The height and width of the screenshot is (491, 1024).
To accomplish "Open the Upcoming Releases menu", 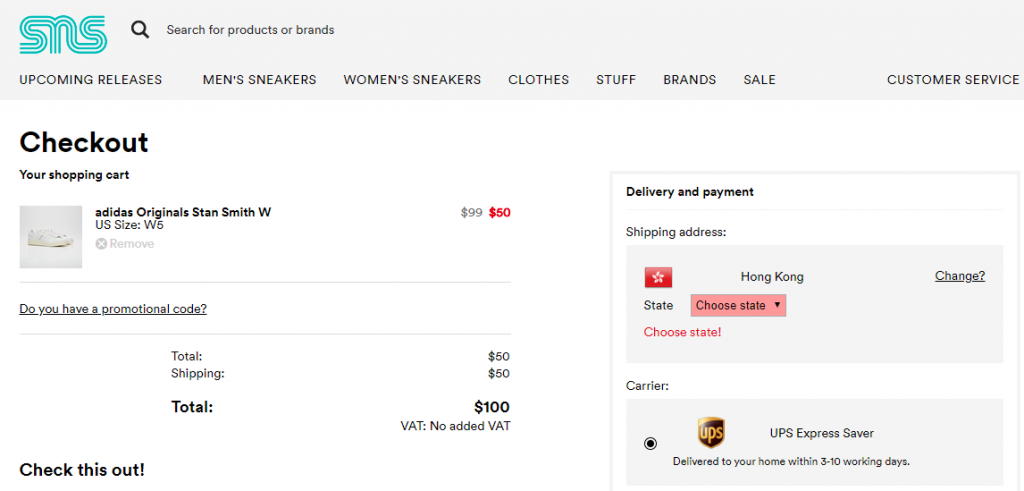I will (x=90, y=80).
